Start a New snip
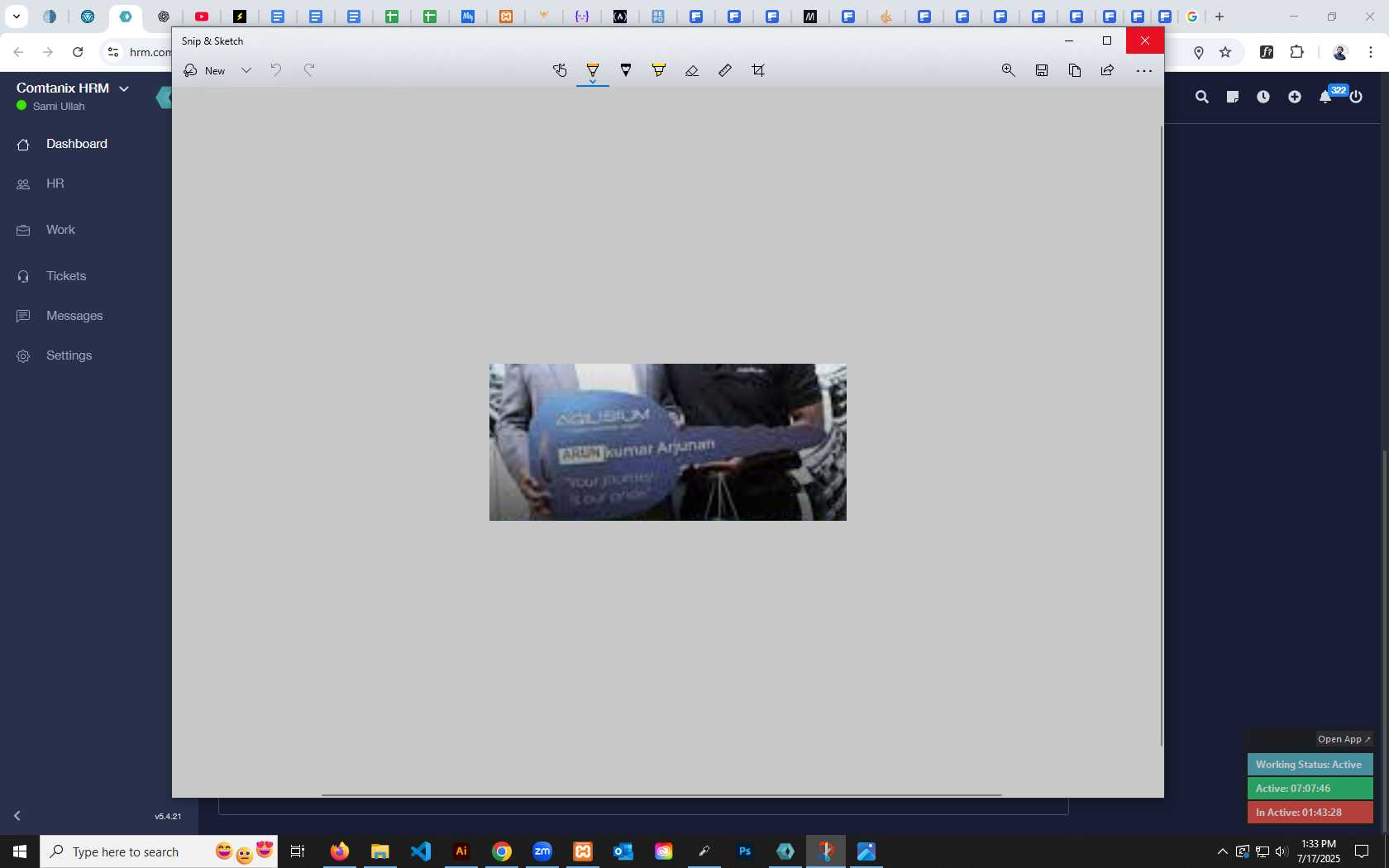1389x868 pixels. point(205,70)
